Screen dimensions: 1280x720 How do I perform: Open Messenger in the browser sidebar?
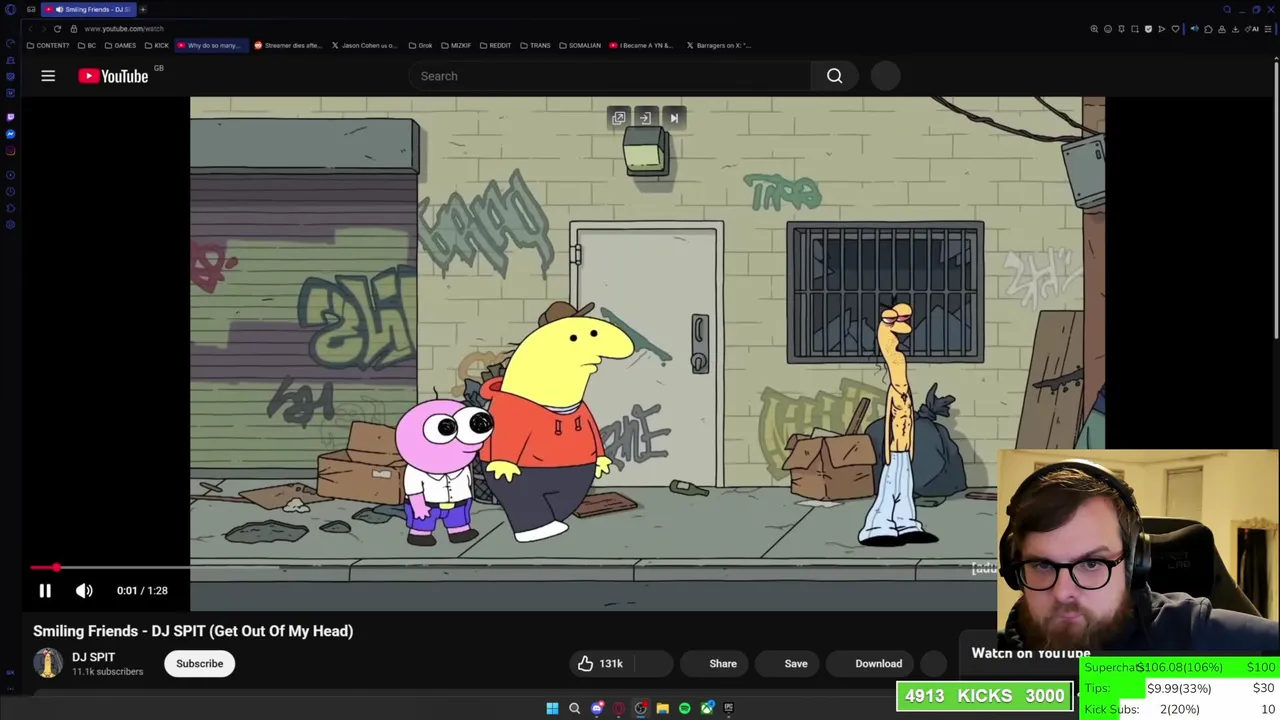pyautogui.click(x=10, y=134)
